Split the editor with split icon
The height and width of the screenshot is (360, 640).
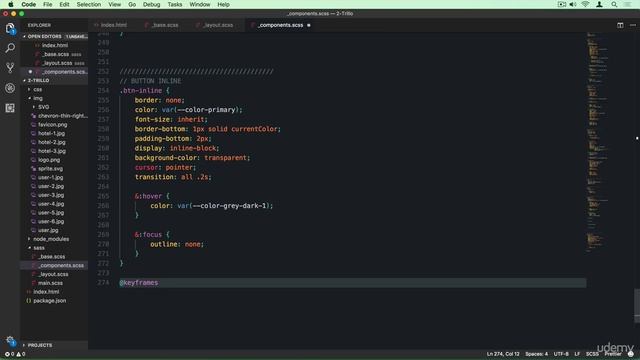tap(620, 25)
